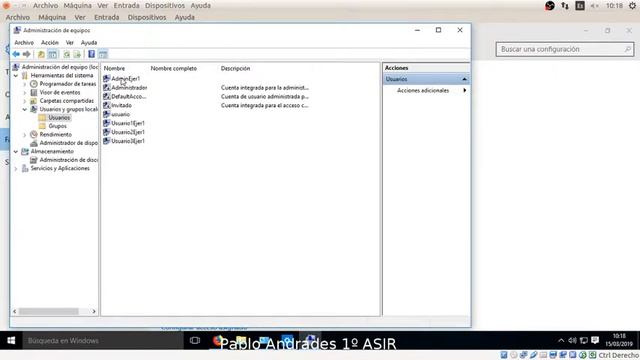Open Ayuda menu in Administración de equipos
The width and height of the screenshot is (640, 360).
(x=89, y=42)
